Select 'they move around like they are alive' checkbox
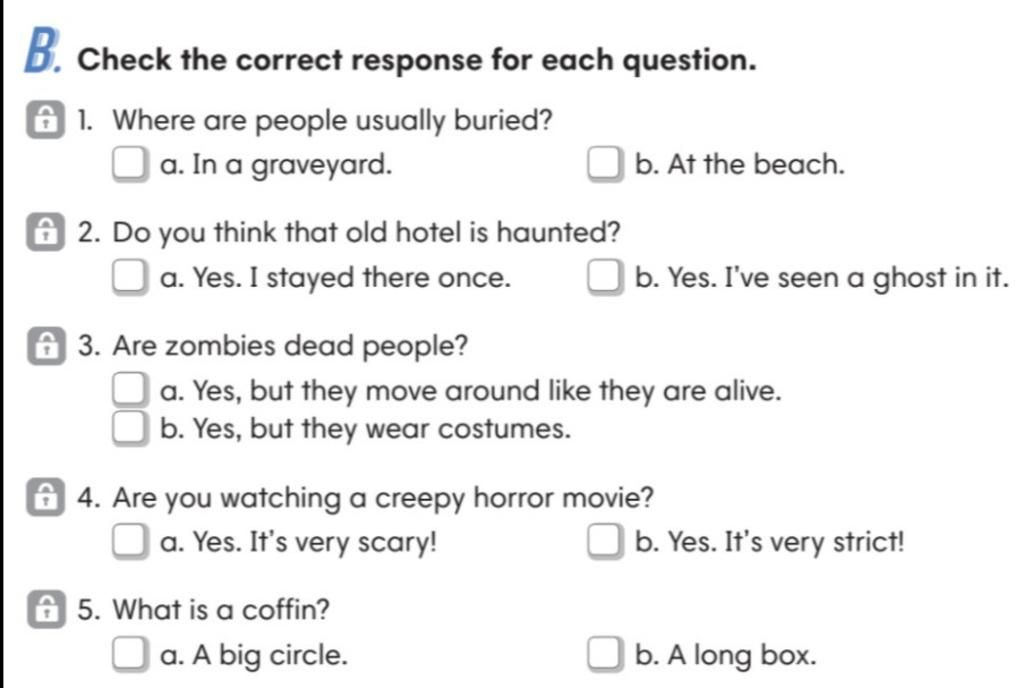 (129, 390)
